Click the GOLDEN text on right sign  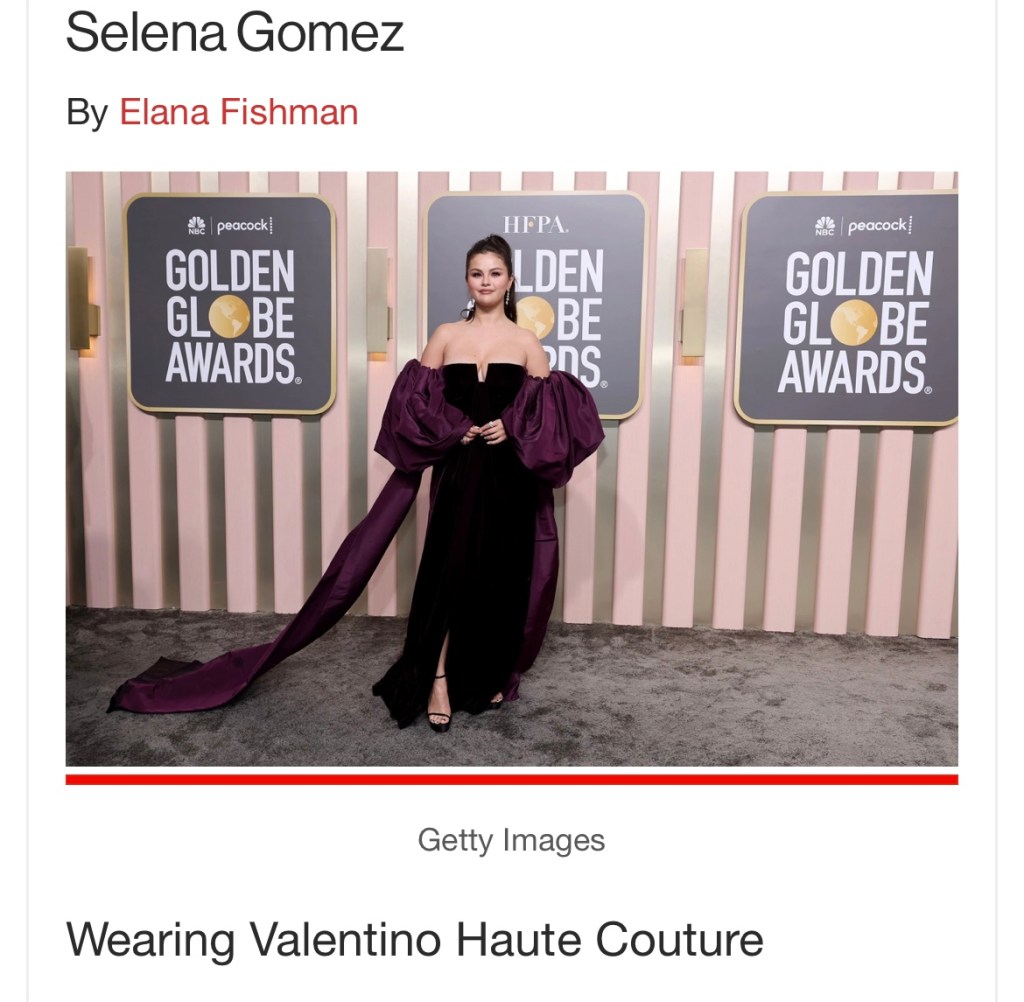coord(859,274)
